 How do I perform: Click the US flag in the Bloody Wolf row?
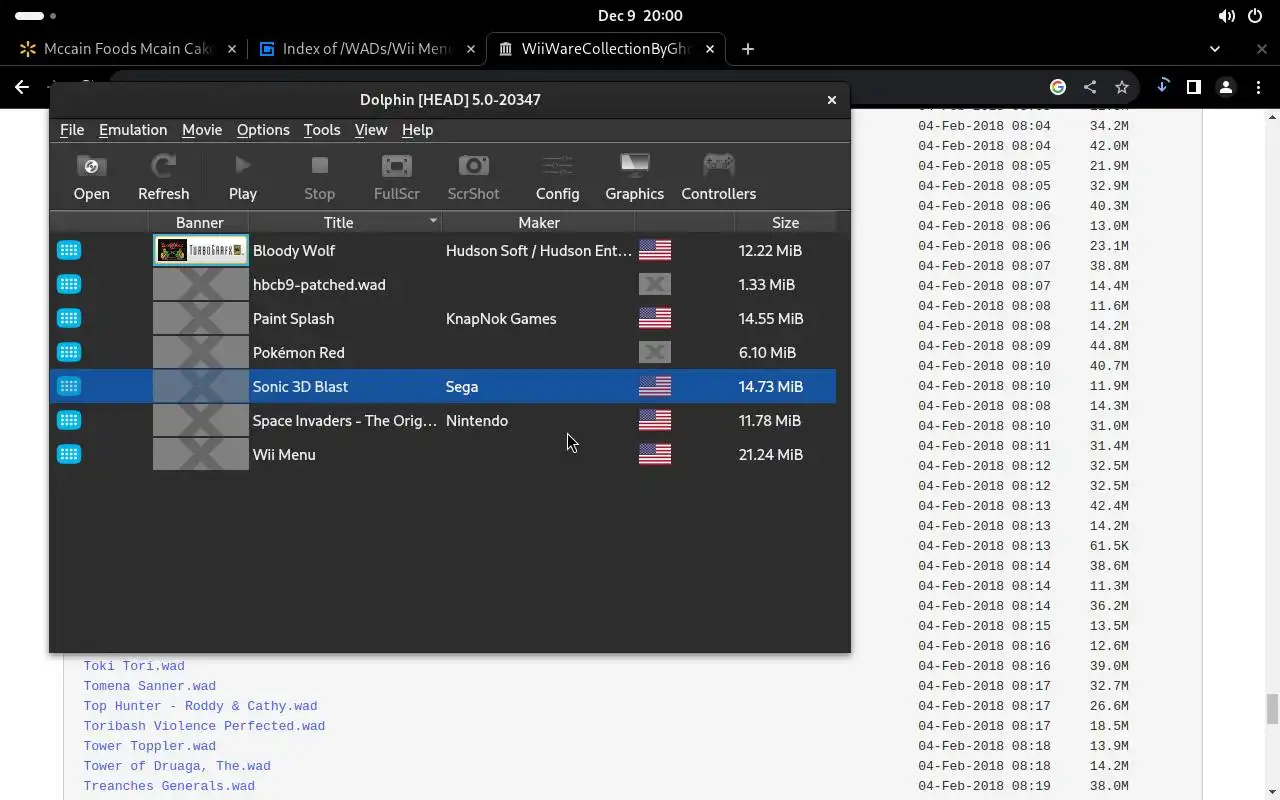coord(655,250)
